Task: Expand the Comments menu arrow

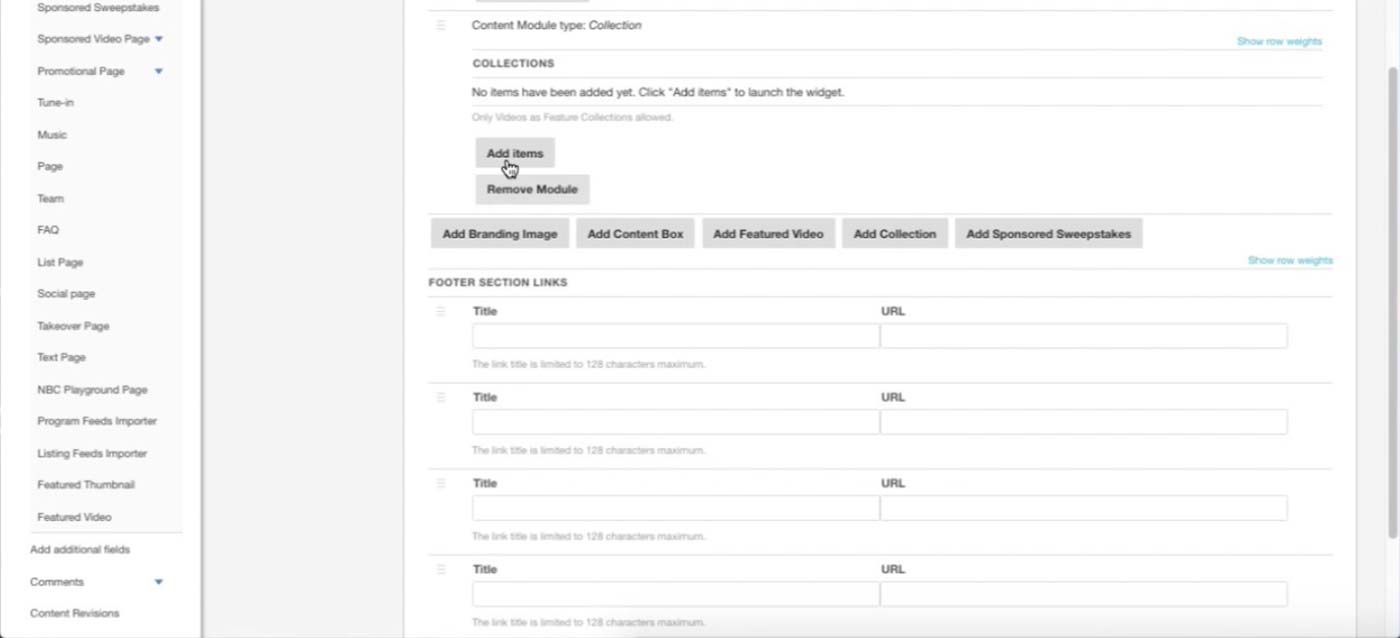Action: [159, 582]
